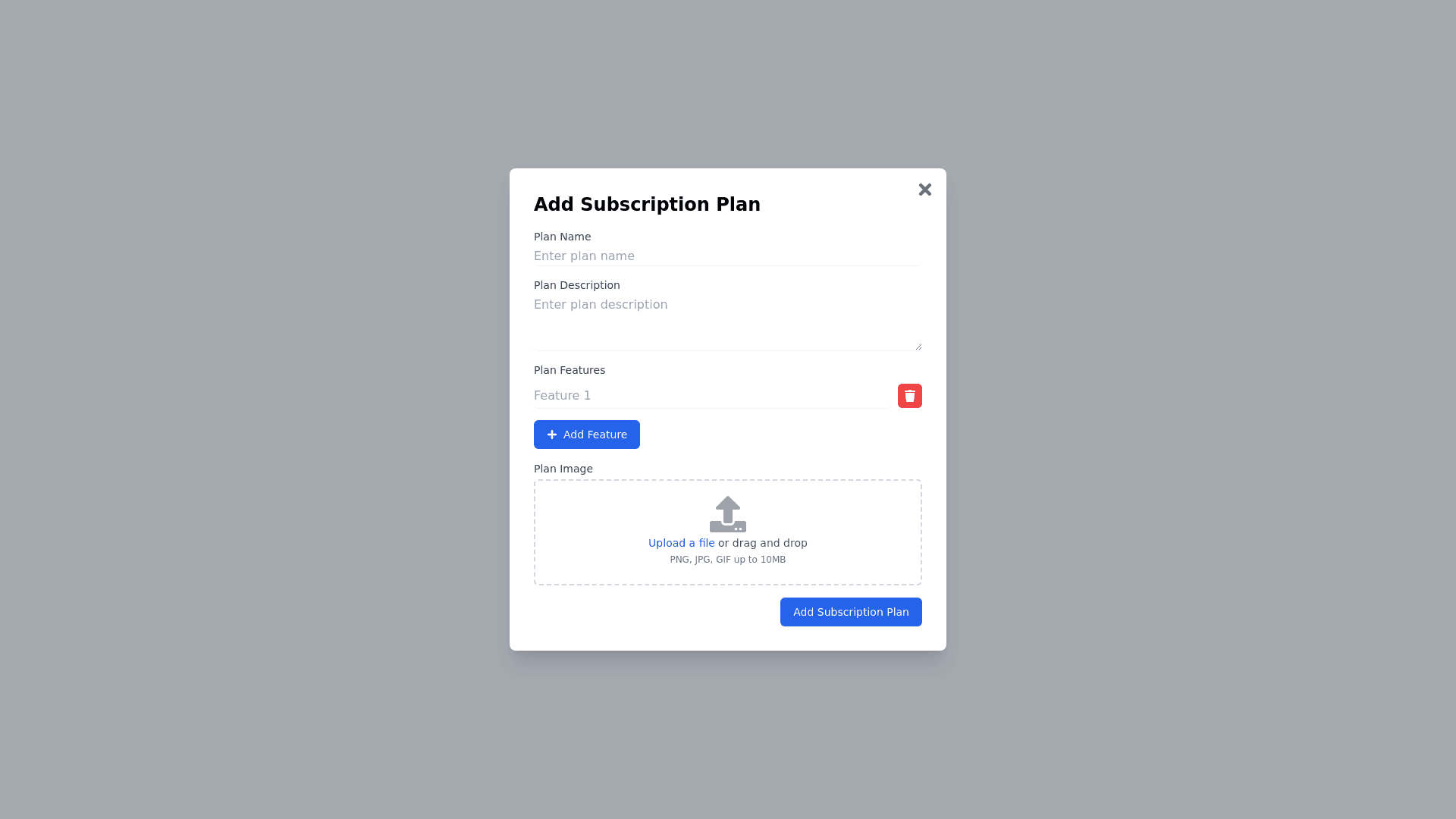Click the Plan Description resize handle
The image size is (1456, 819).
point(918,347)
